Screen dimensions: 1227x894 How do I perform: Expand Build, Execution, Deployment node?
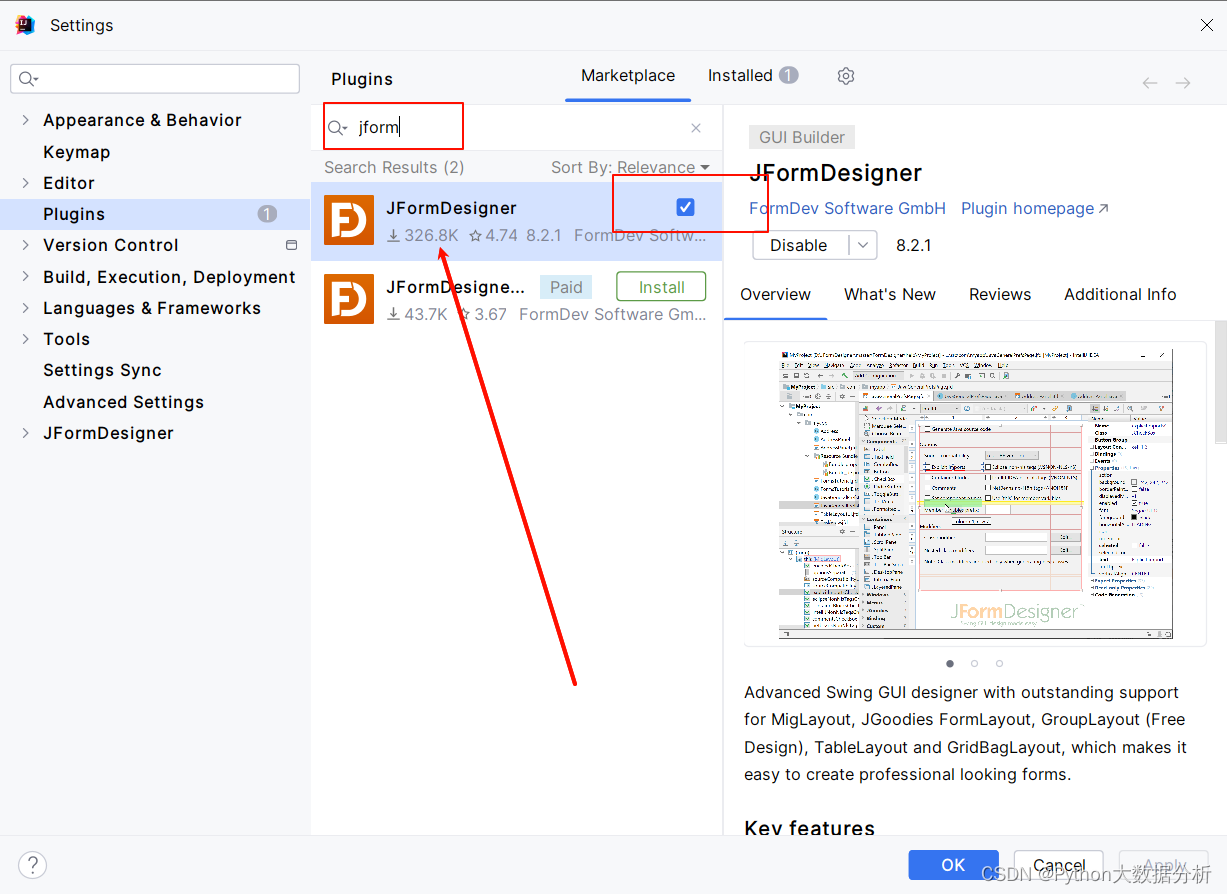[x=25, y=277]
